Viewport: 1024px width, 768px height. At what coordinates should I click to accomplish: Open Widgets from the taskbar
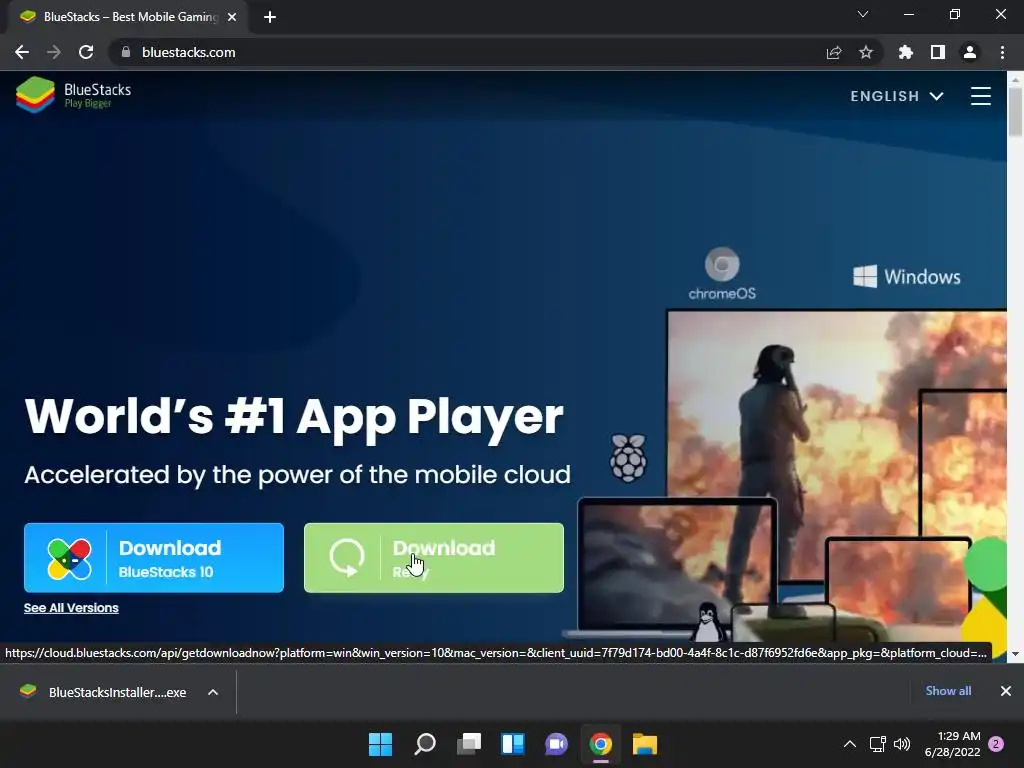point(513,744)
